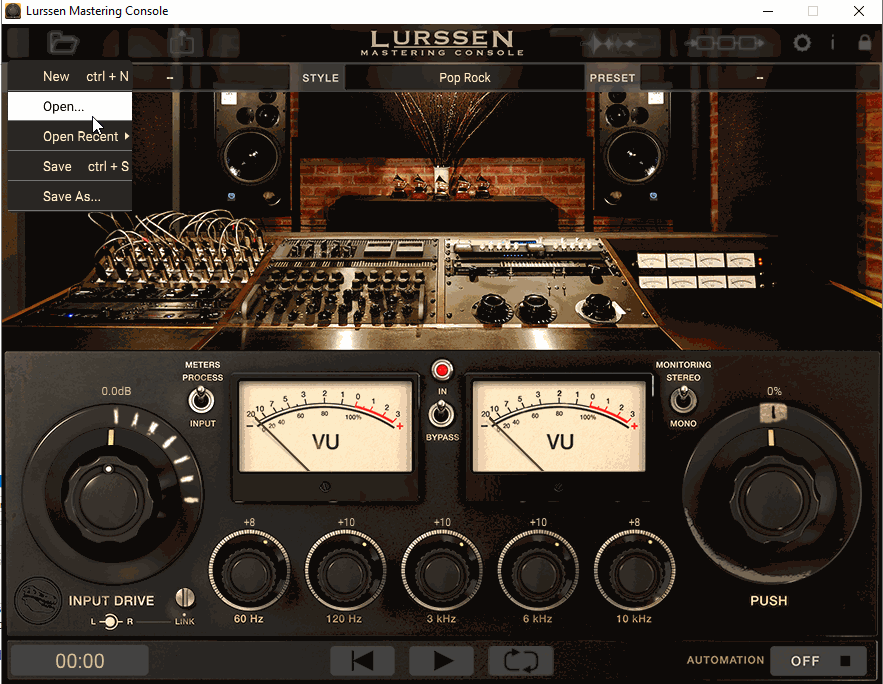The width and height of the screenshot is (883, 684).
Task: Click the INPUT DRIVE knob
Action: click(110, 499)
